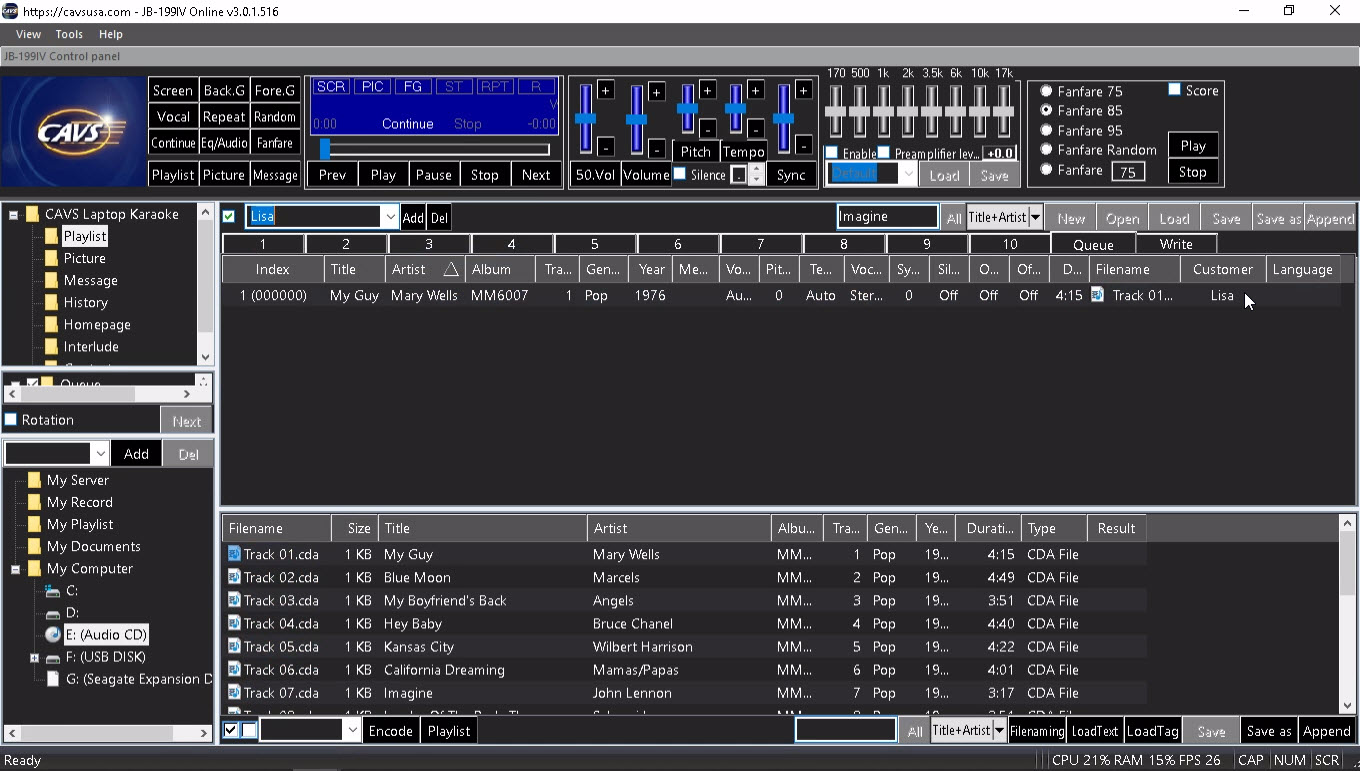
Task: Open the file list Title+Artist filter dropdown
Action: click(999, 731)
